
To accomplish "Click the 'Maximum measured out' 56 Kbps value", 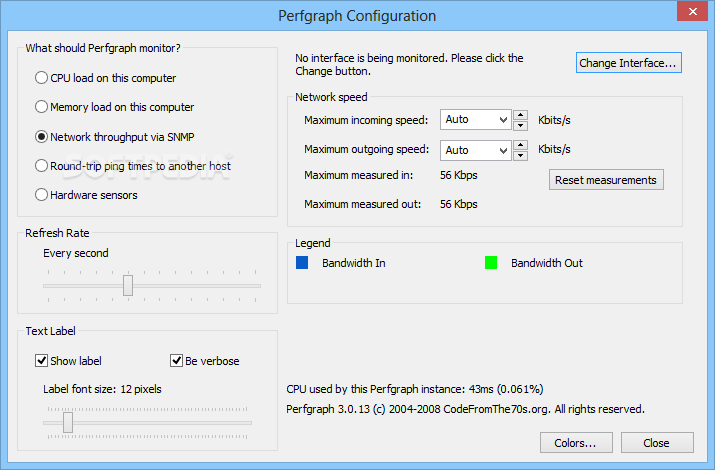I will pyautogui.click(x=459, y=204).
